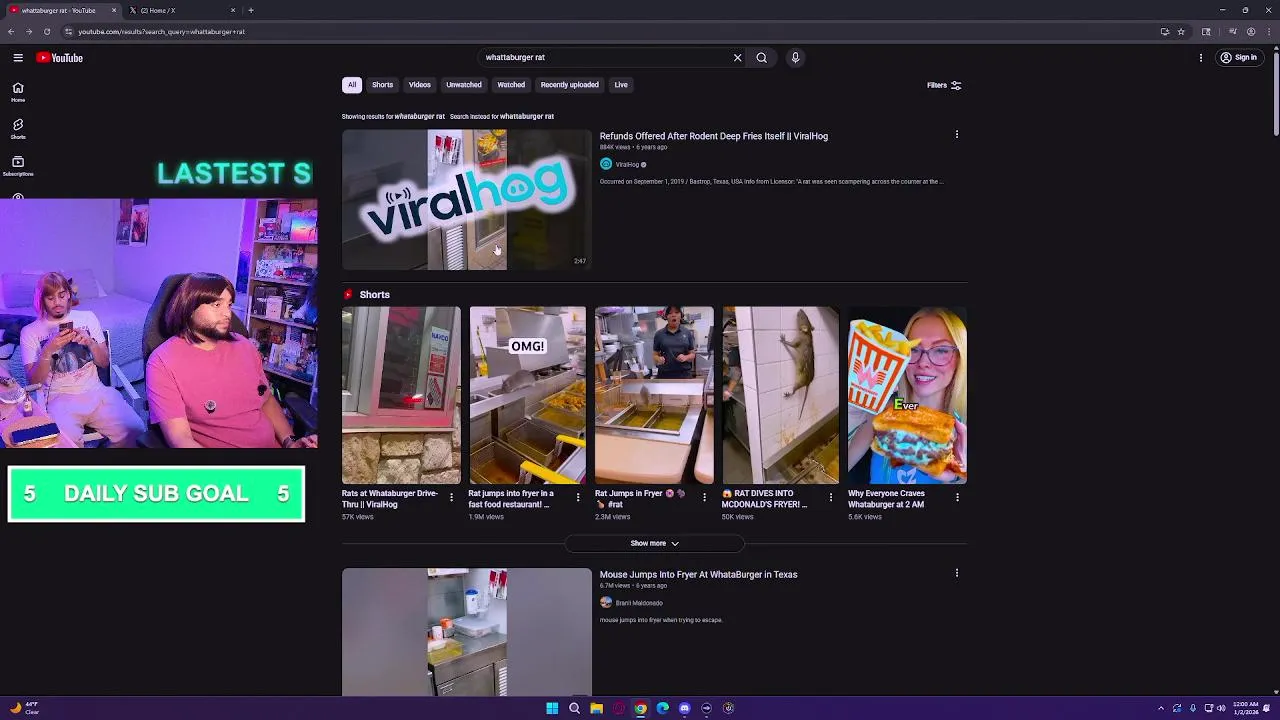Start voice search with microphone icon

pos(795,57)
